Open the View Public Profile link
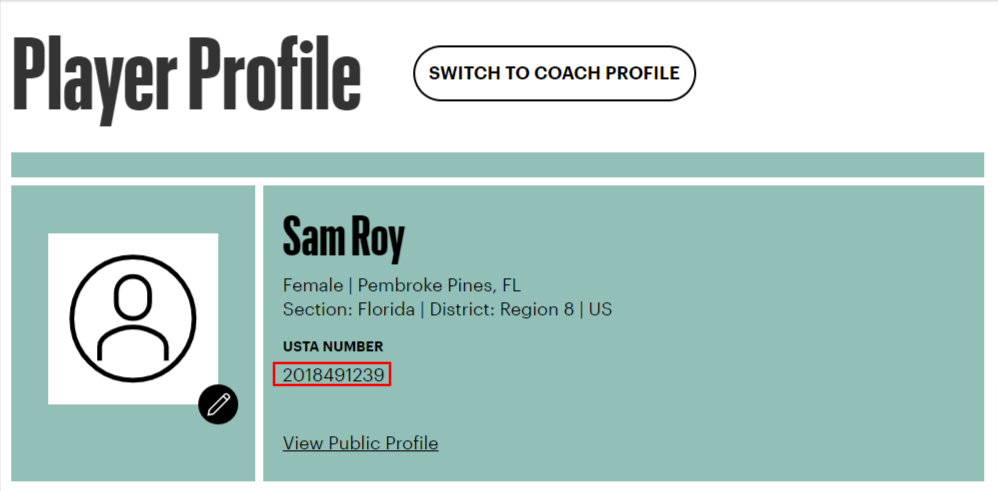The height and width of the screenshot is (491, 998). click(360, 443)
